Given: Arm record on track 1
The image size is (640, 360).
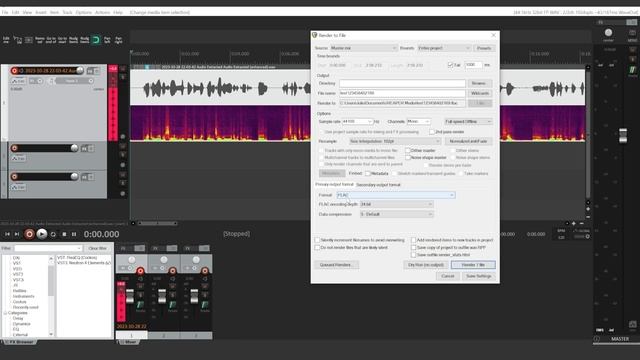Looking at the screenshot, I should [14, 71].
